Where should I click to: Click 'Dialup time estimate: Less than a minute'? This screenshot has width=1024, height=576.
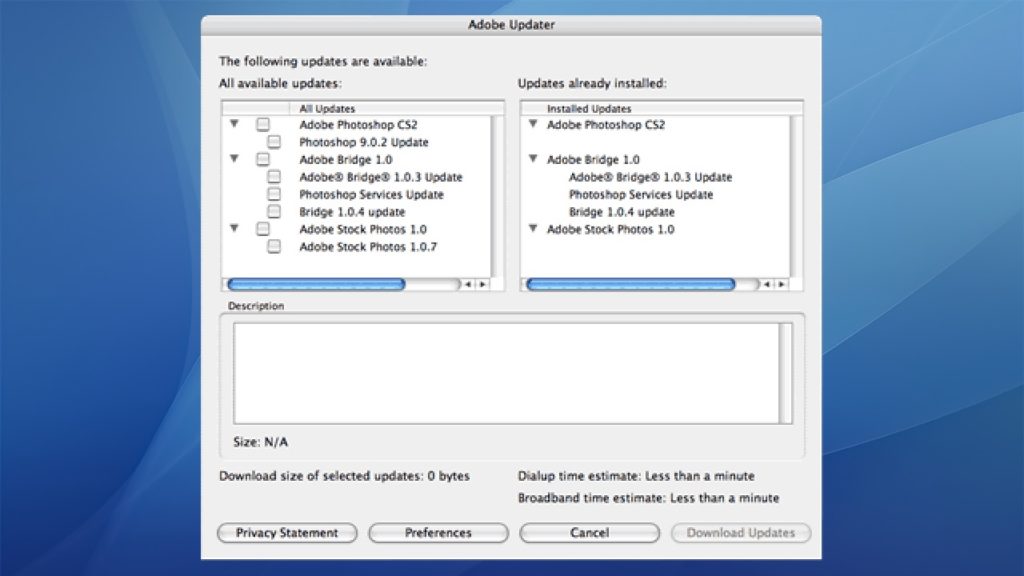point(636,476)
